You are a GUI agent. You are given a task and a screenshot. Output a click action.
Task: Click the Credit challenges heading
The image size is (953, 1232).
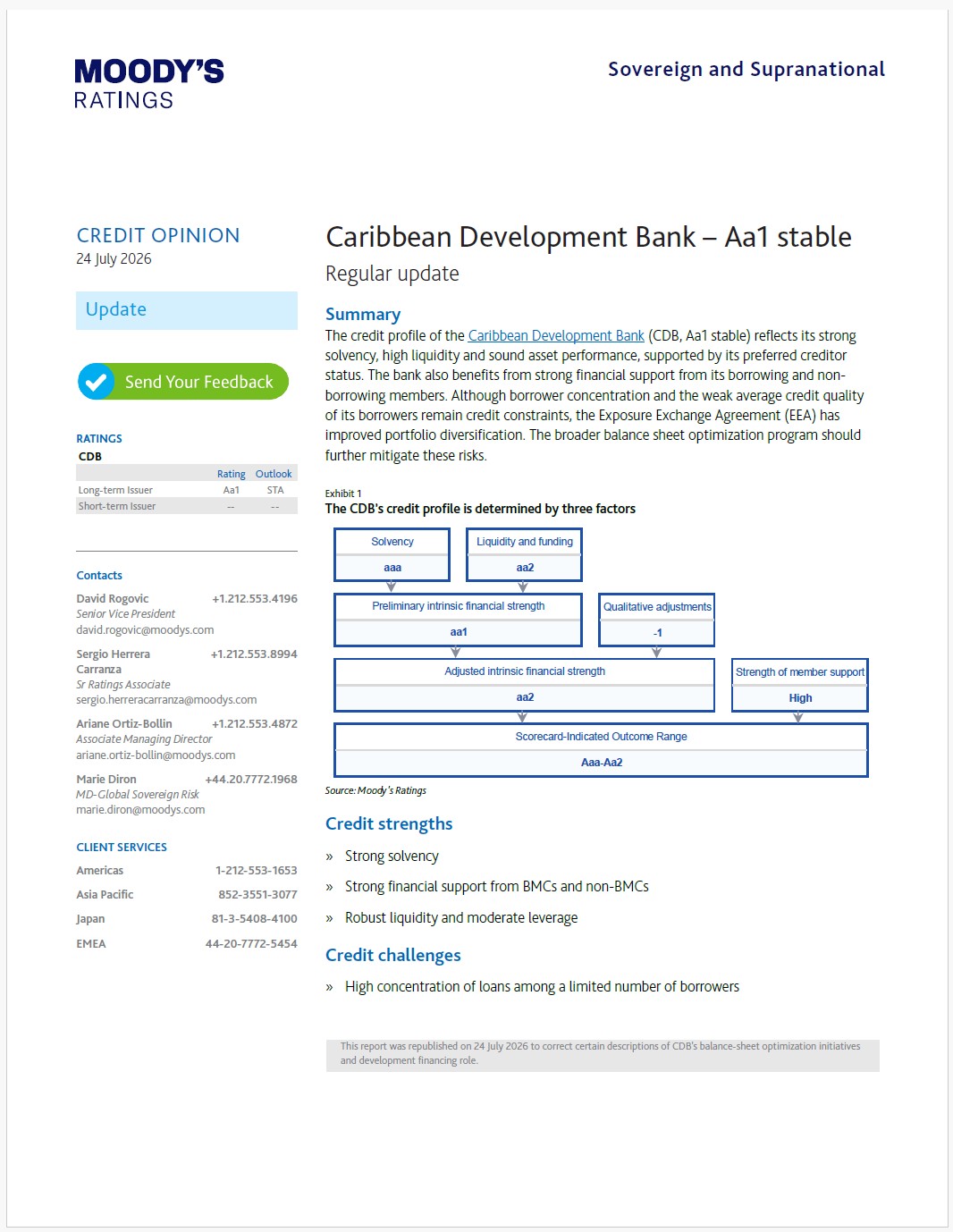pos(393,955)
